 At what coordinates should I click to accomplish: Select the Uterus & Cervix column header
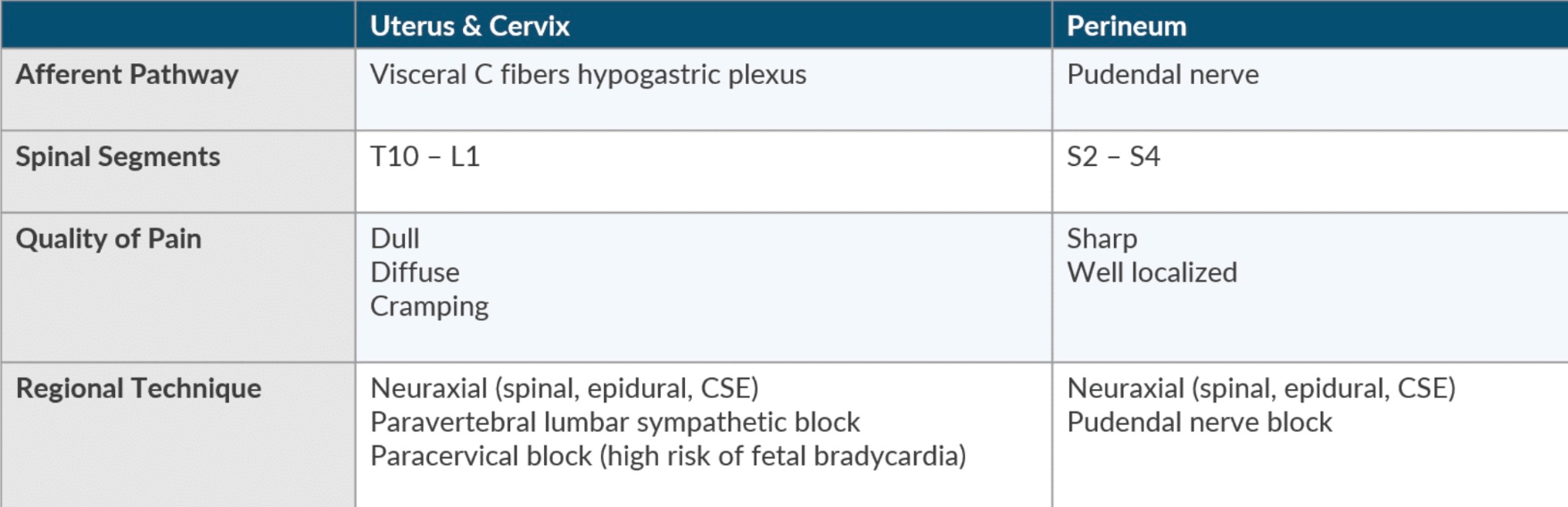(x=470, y=26)
